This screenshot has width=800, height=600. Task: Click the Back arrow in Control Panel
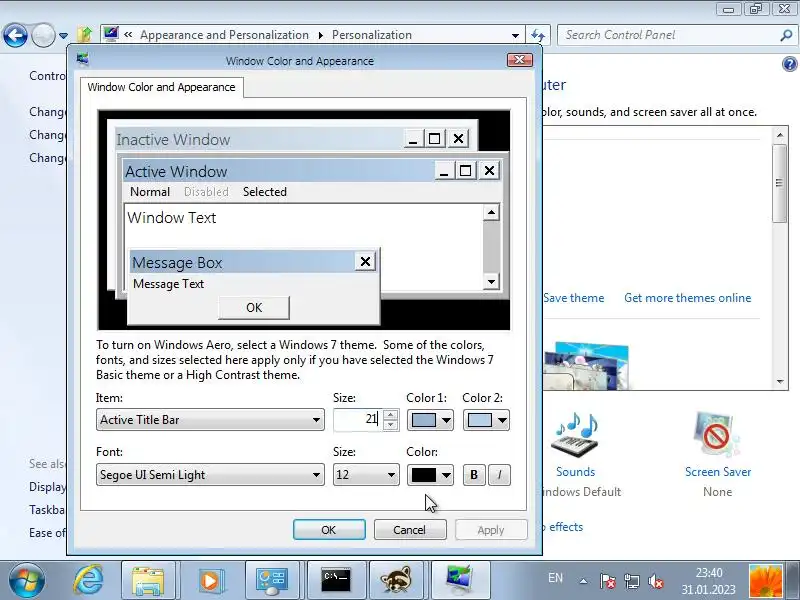pyautogui.click(x=15, y=36)
